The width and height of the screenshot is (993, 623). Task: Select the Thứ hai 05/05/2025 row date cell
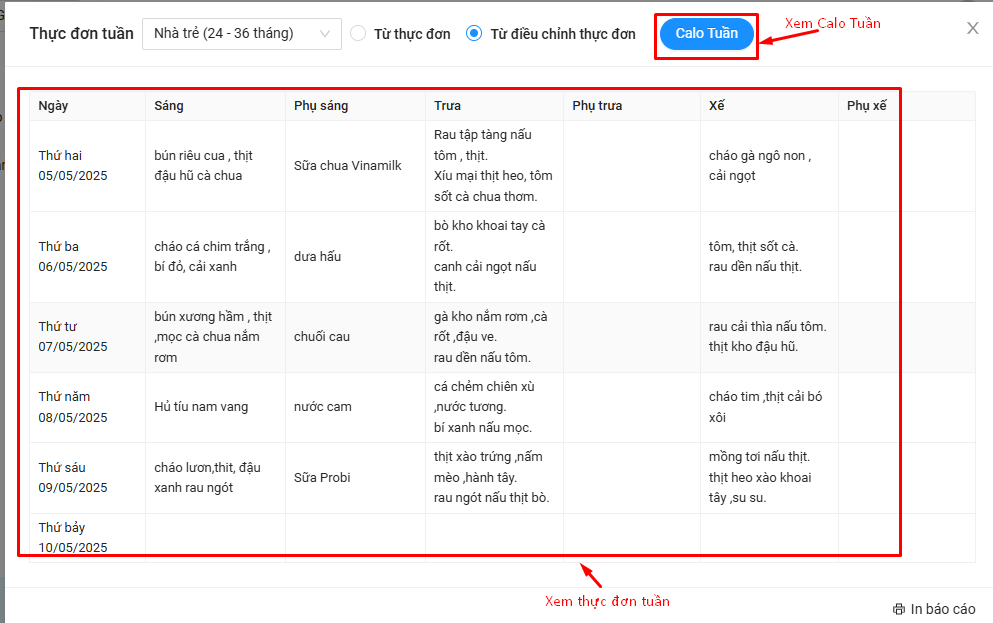tap(73, 166)
